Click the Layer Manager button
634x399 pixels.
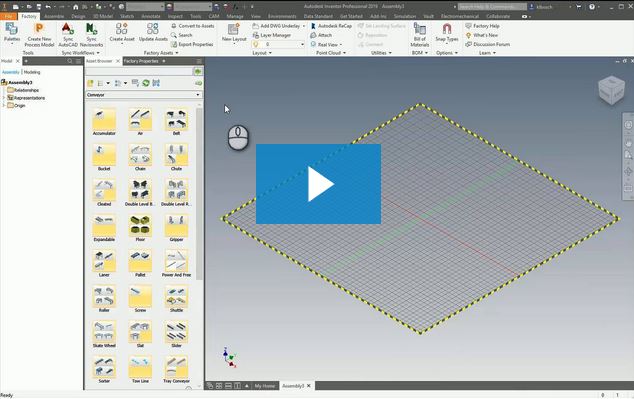272,35
